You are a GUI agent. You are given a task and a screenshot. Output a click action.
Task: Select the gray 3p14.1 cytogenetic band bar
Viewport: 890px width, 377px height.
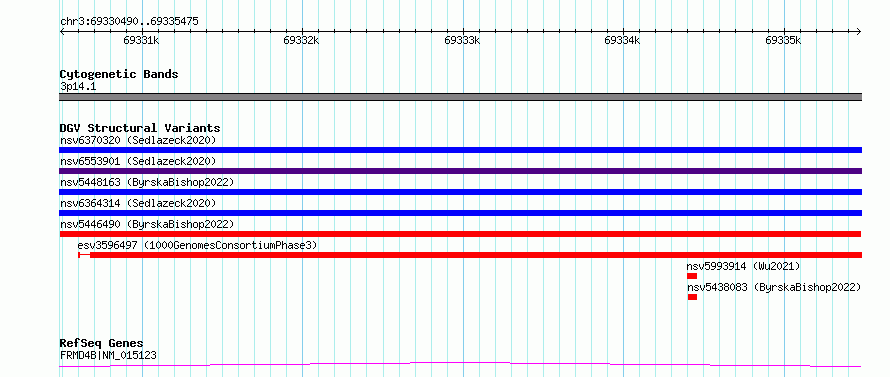coord(460,97)
